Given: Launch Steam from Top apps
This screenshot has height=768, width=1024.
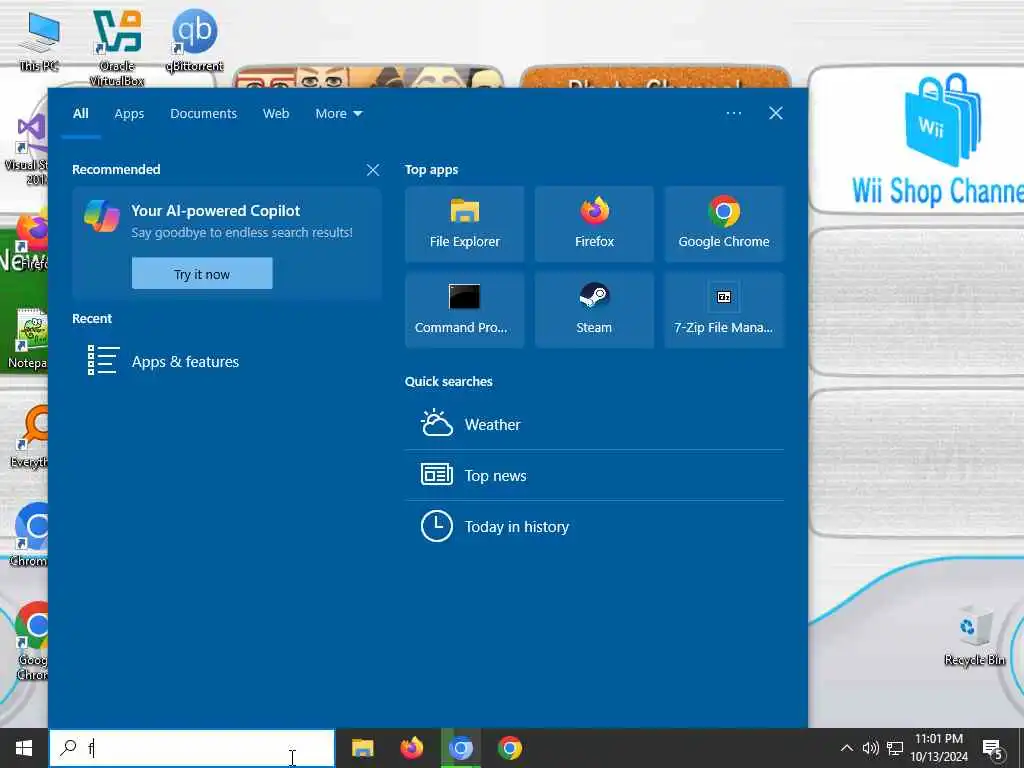Looking at the screenshot, I should click(594, 310).
